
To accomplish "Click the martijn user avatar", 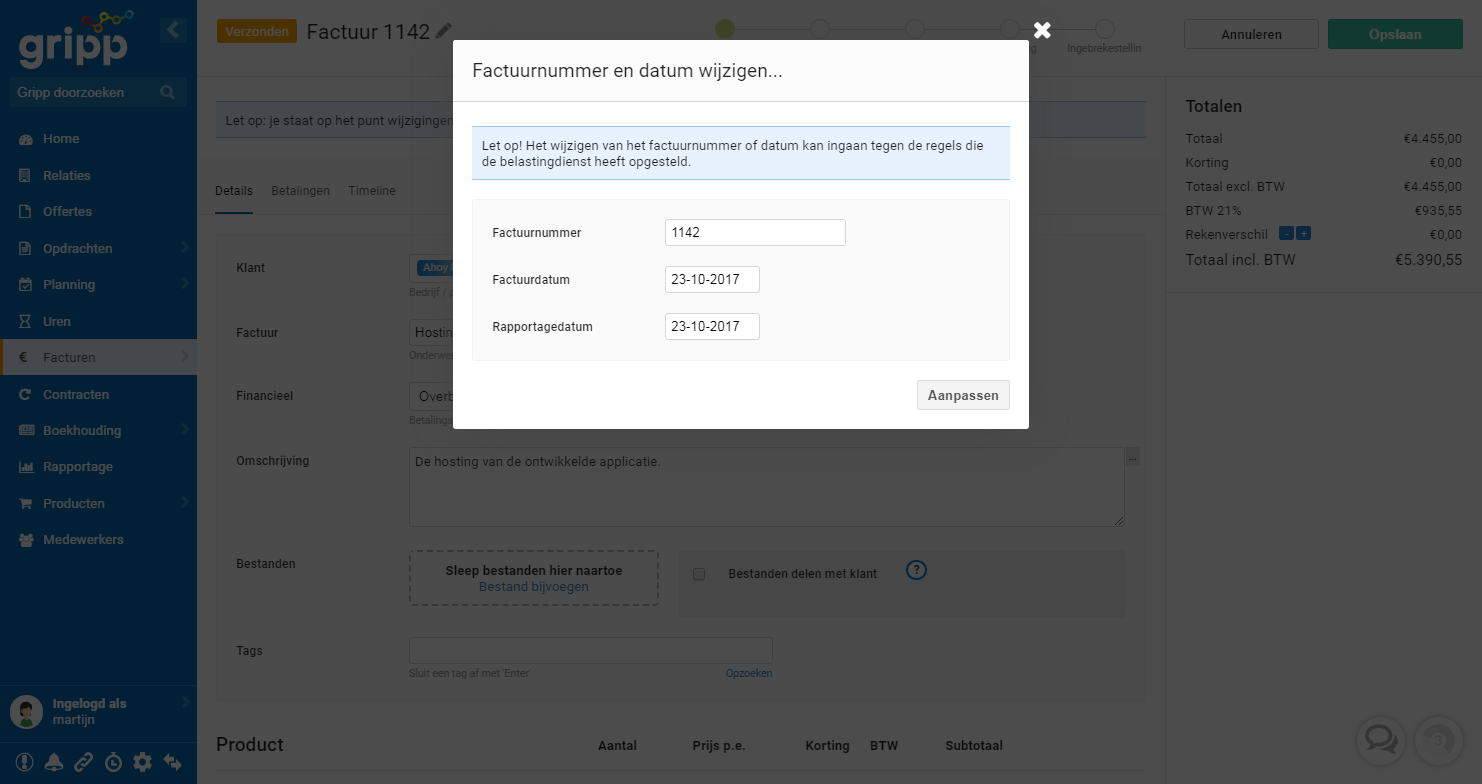I will 26,712.
